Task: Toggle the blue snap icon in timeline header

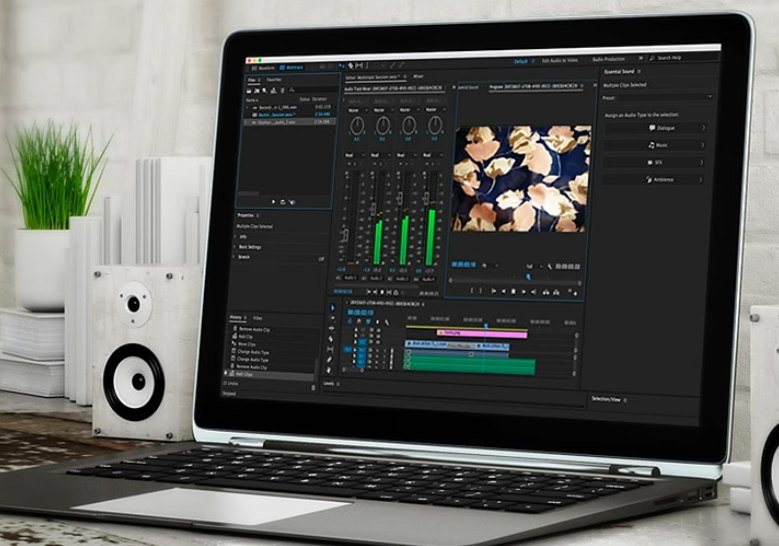Action: click(368, 321)
